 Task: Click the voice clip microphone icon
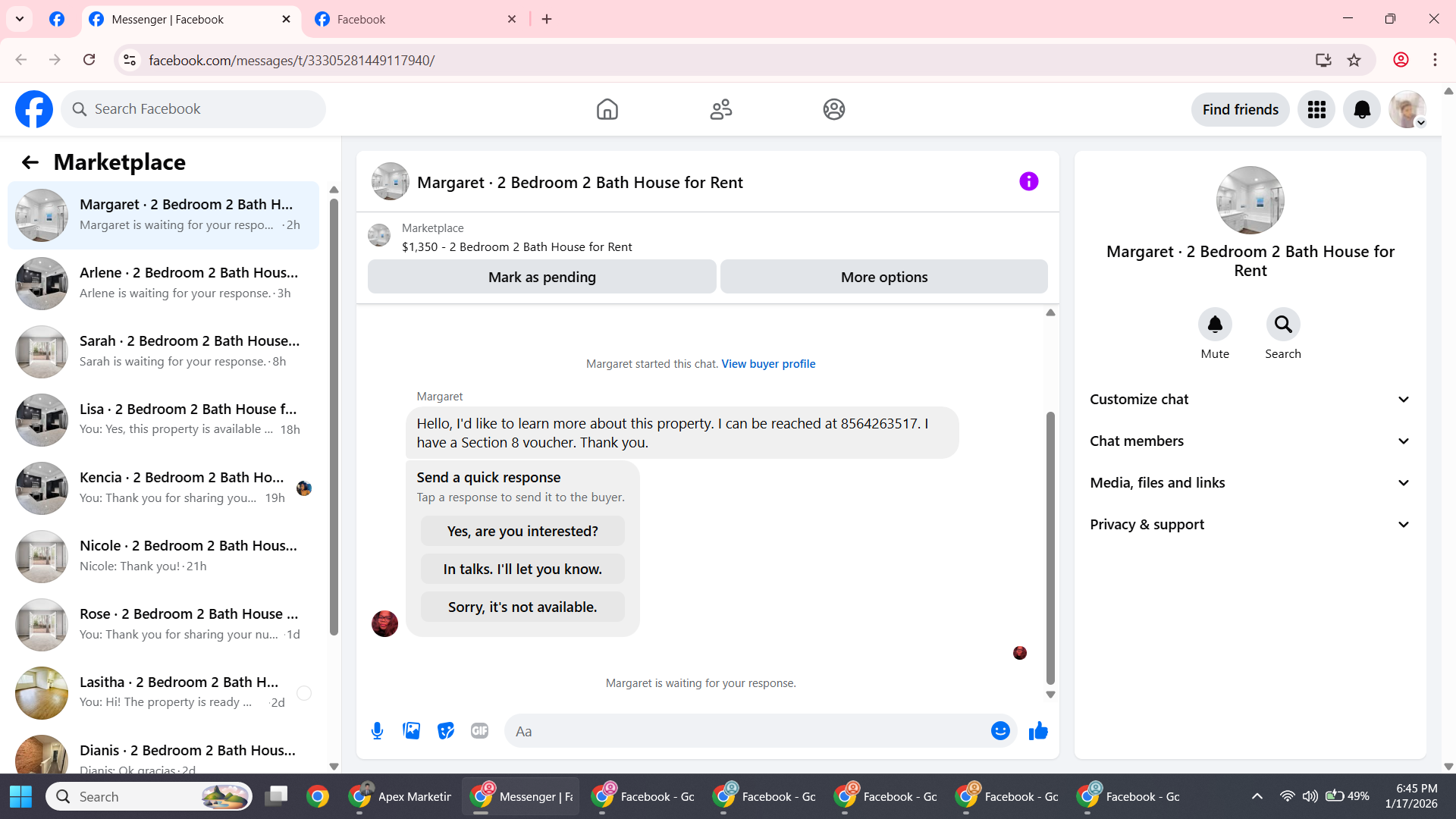[377, 731]
